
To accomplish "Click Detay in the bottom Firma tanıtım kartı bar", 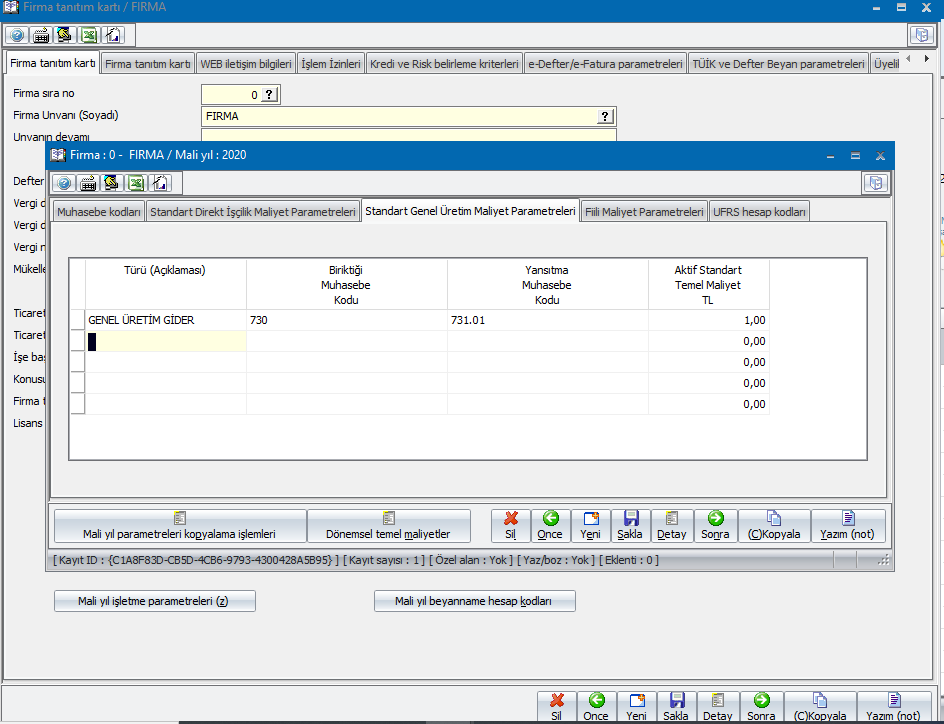I will (x=718, y=707).
